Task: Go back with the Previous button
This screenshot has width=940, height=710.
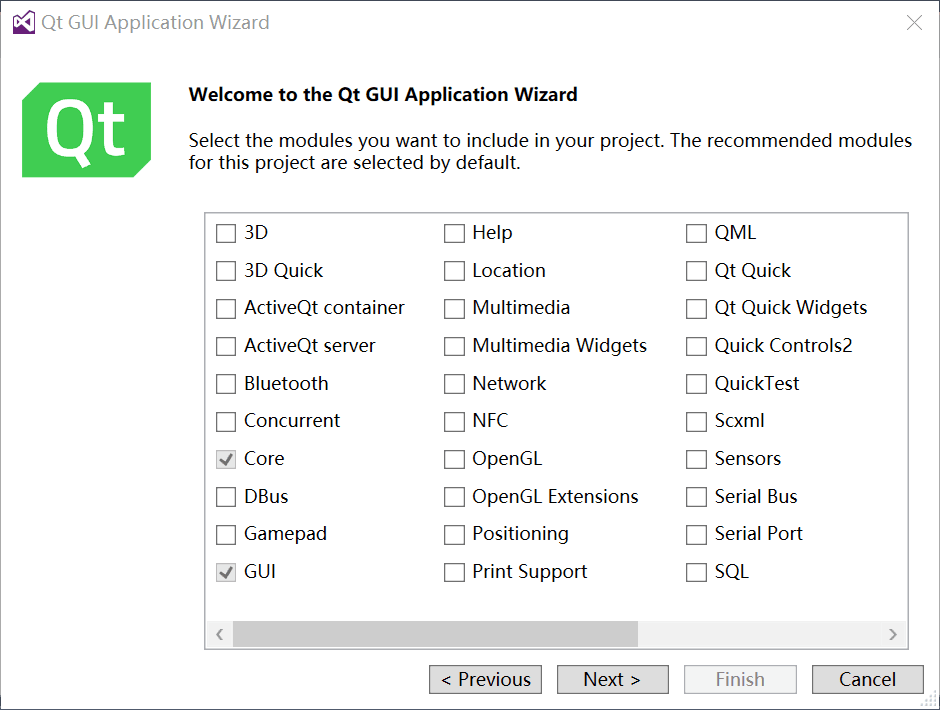Action: coord(486,680)
